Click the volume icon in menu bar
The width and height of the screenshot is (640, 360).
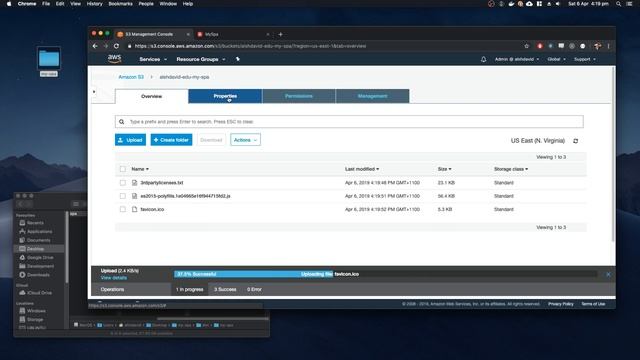558,4
